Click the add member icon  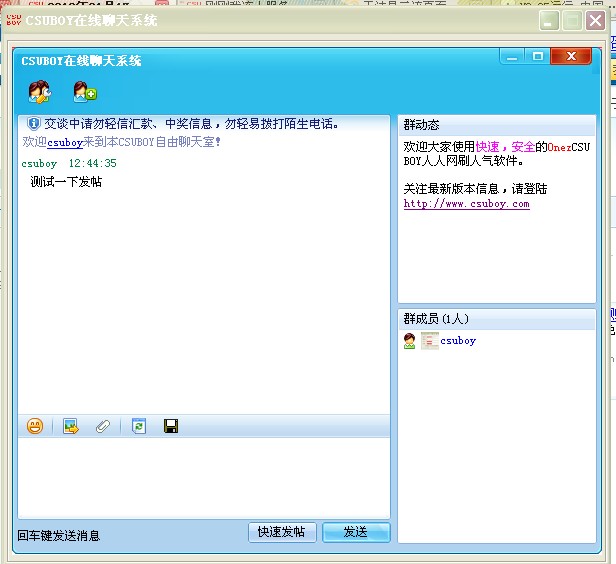click(84, 93)
